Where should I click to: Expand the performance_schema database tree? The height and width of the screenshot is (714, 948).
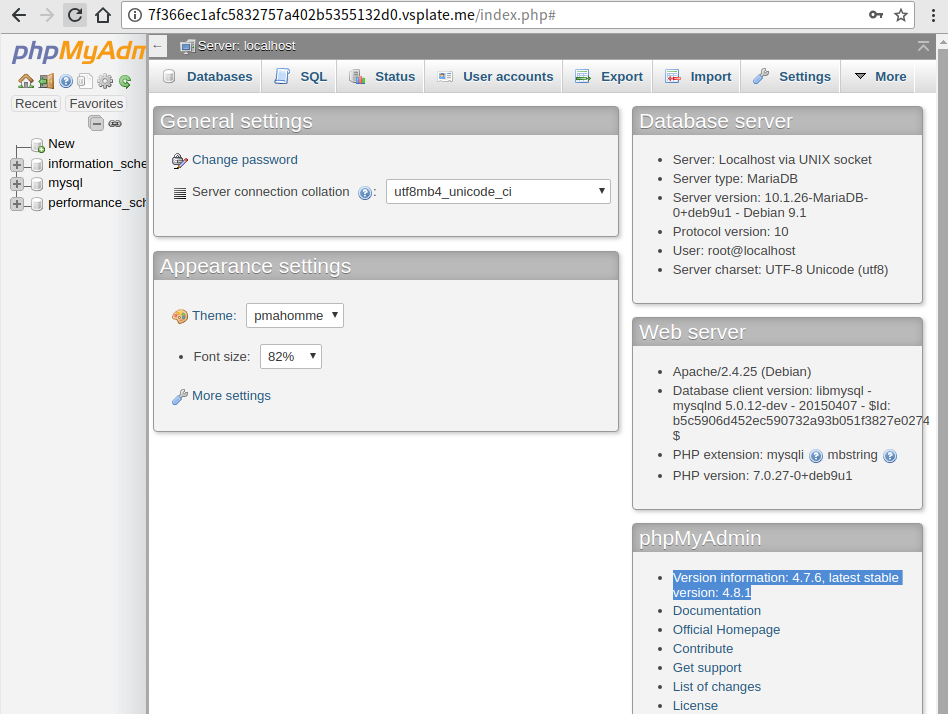[x=17, y=204]
